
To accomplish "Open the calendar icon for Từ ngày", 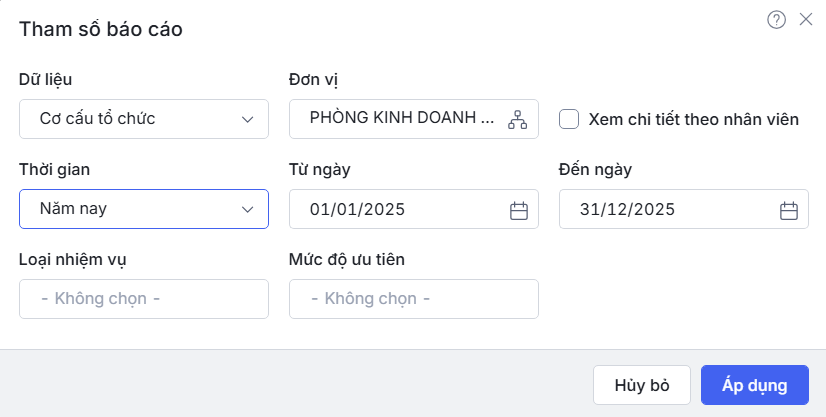I will click(518, 210).
